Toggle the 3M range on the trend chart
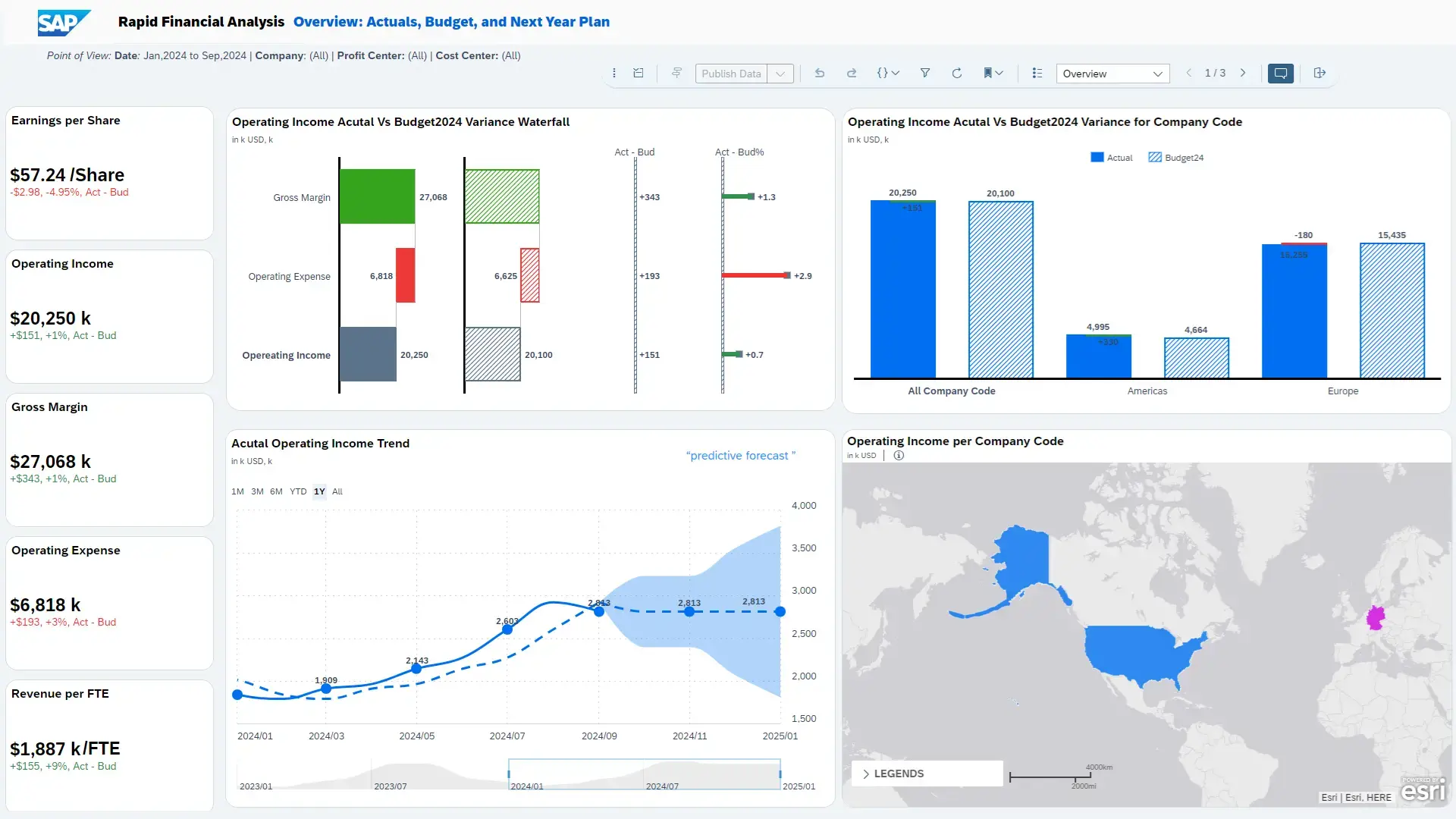The image size is (1456, 819). (257, 491)
